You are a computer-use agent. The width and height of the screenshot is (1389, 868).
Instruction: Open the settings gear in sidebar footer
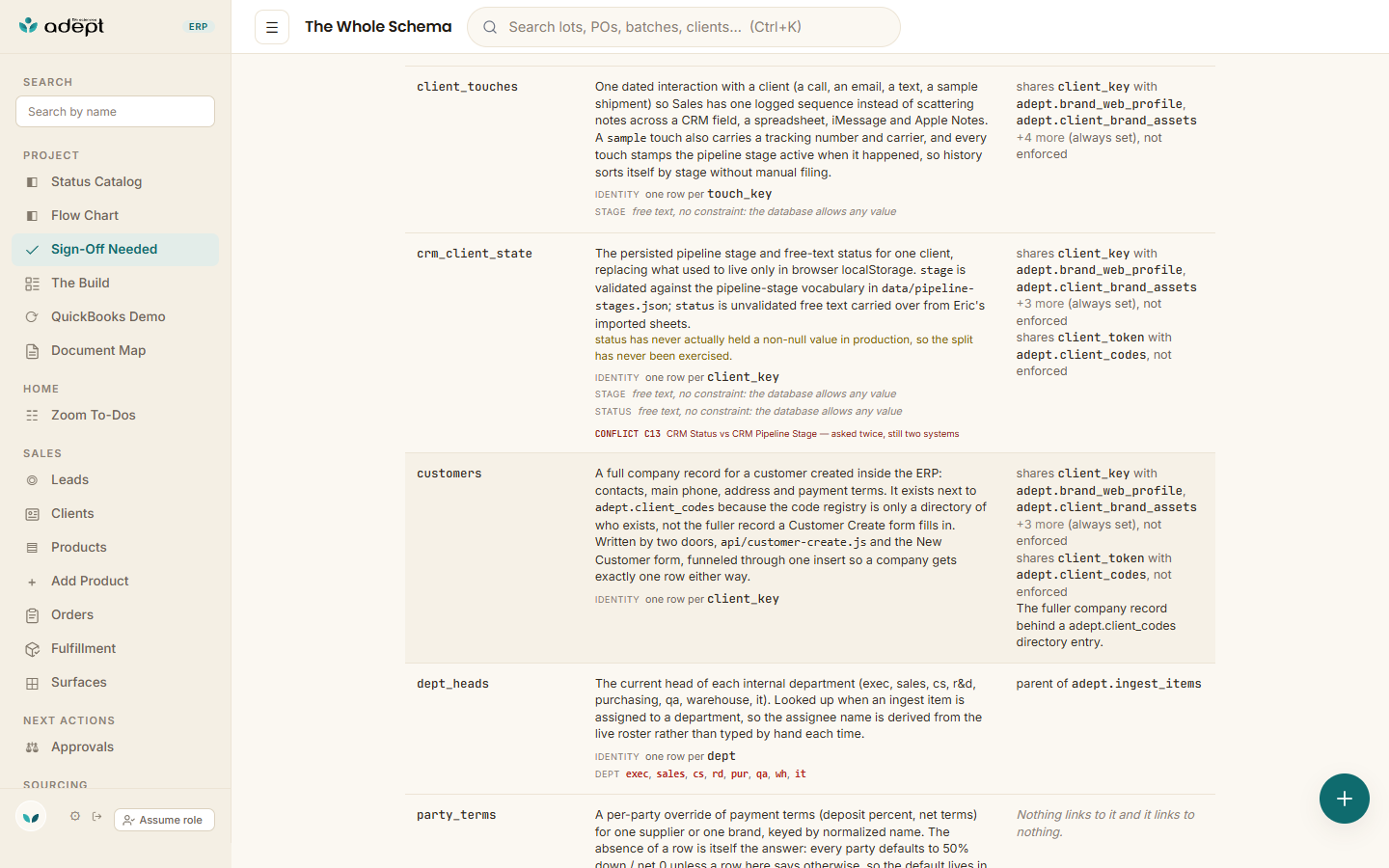[x=75, y=816]
